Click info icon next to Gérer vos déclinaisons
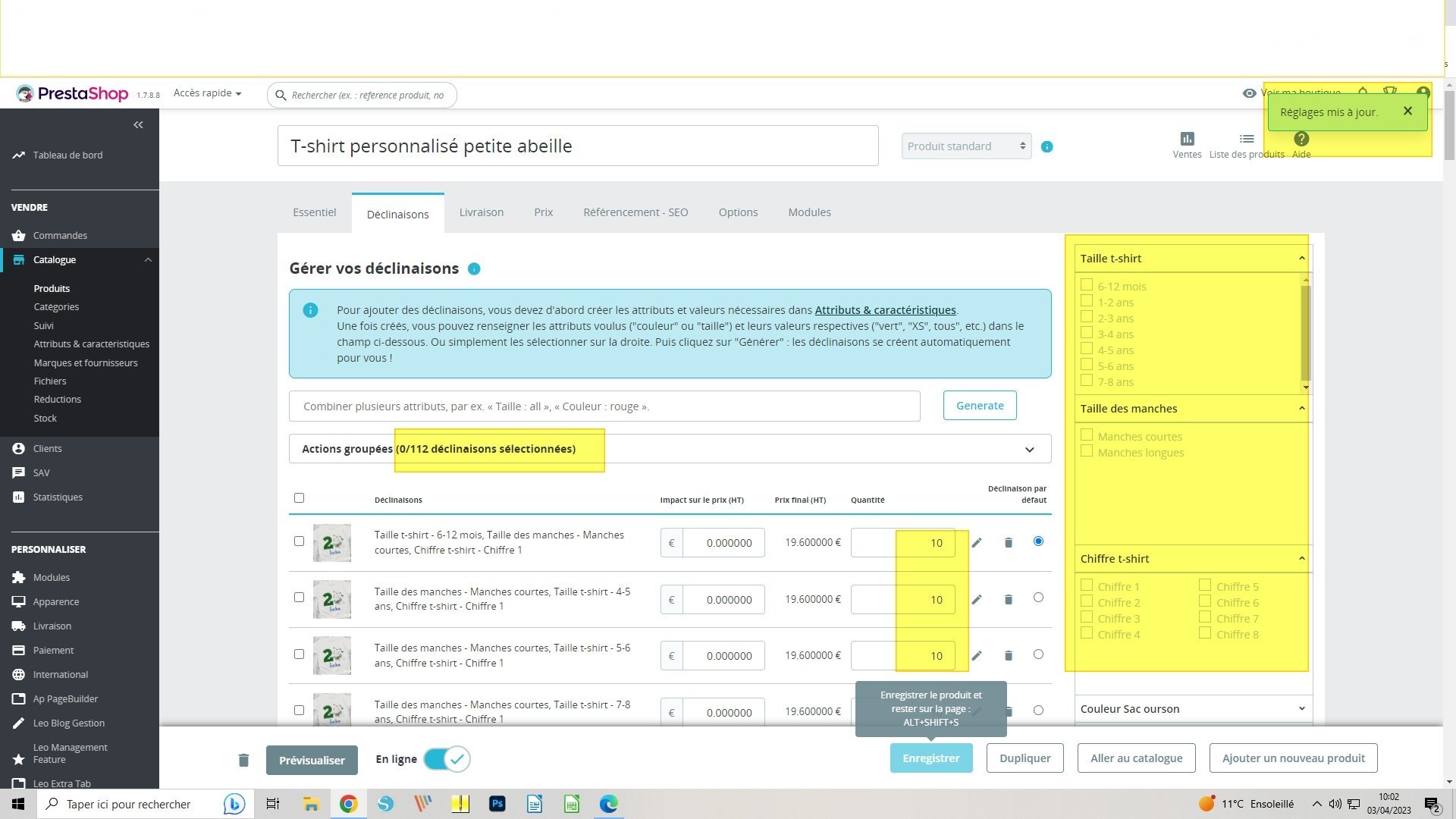 474,268
